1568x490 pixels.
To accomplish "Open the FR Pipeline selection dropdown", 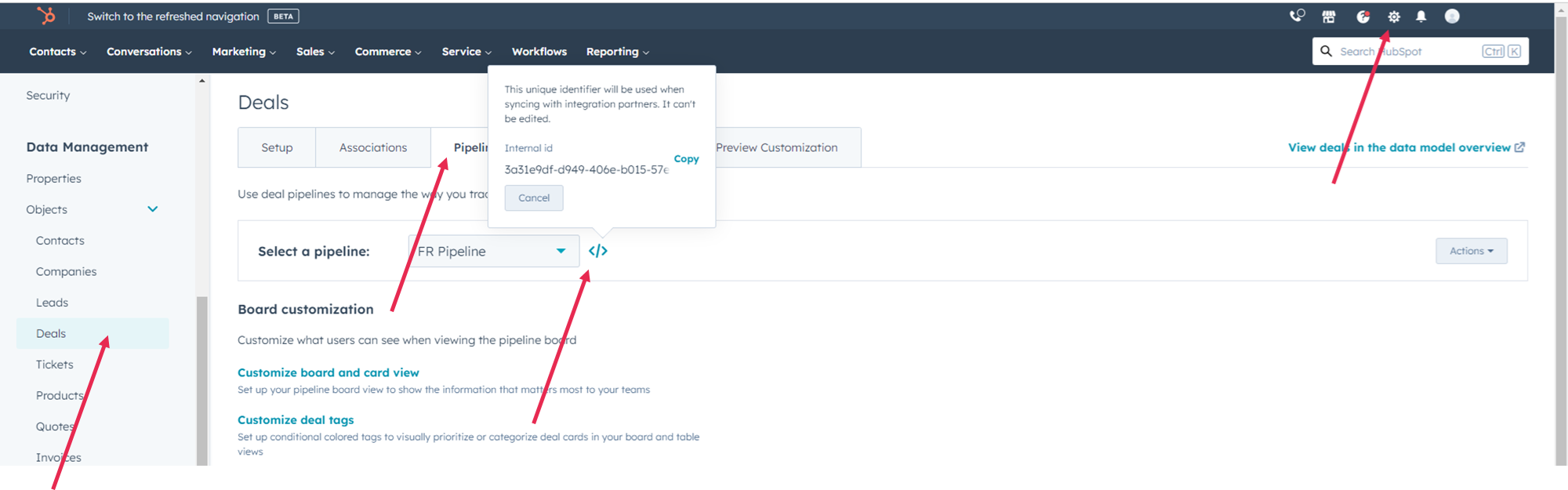I will 493,251.
